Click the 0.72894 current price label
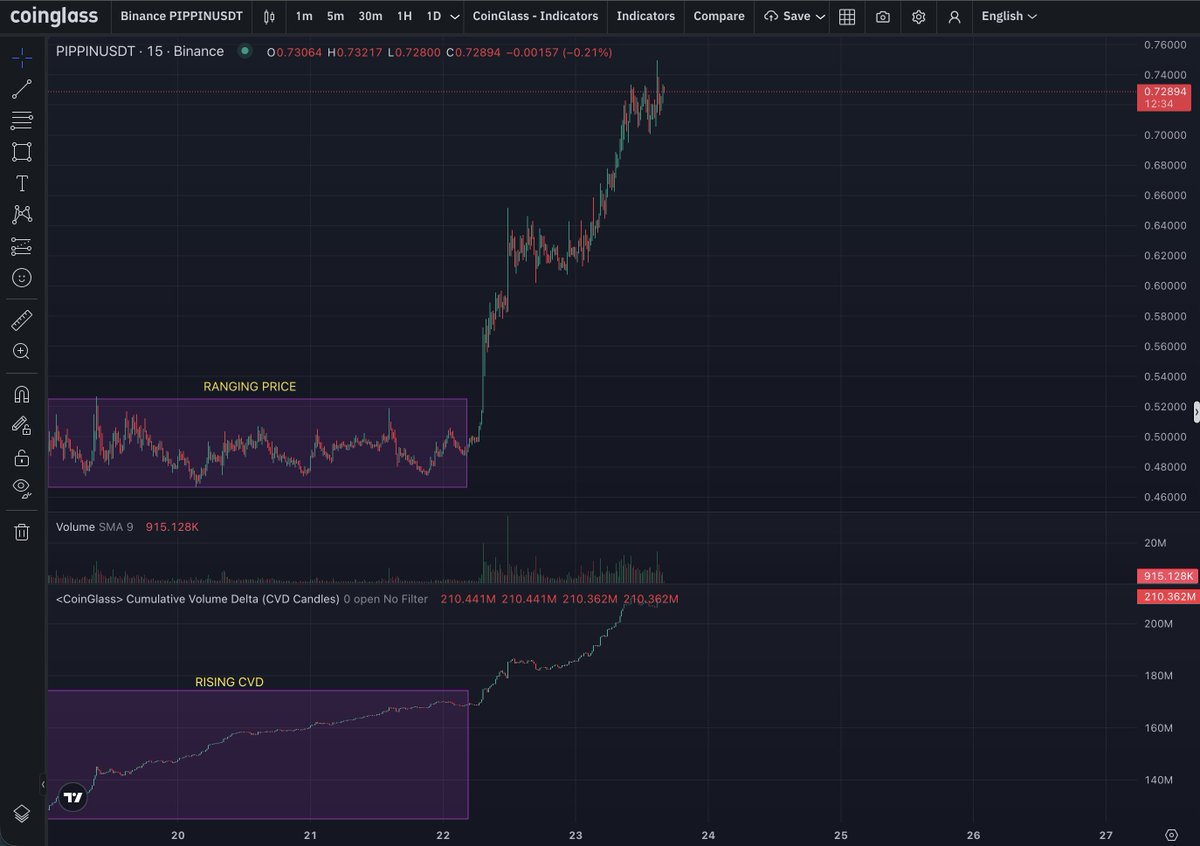Image resolution: width=1200 pixels, height=846 pixels. 1165,96
